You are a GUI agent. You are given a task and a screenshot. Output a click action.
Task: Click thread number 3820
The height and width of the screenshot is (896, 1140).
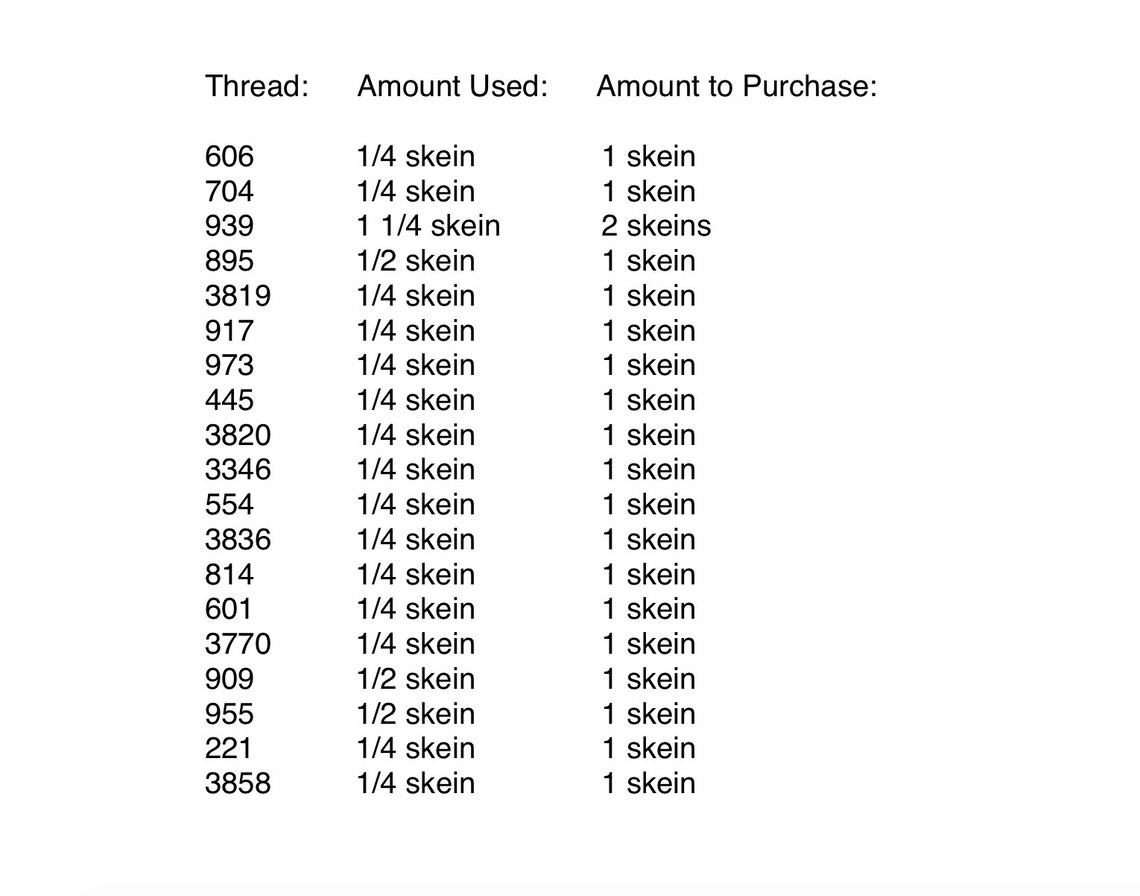(x=238, y=434)
